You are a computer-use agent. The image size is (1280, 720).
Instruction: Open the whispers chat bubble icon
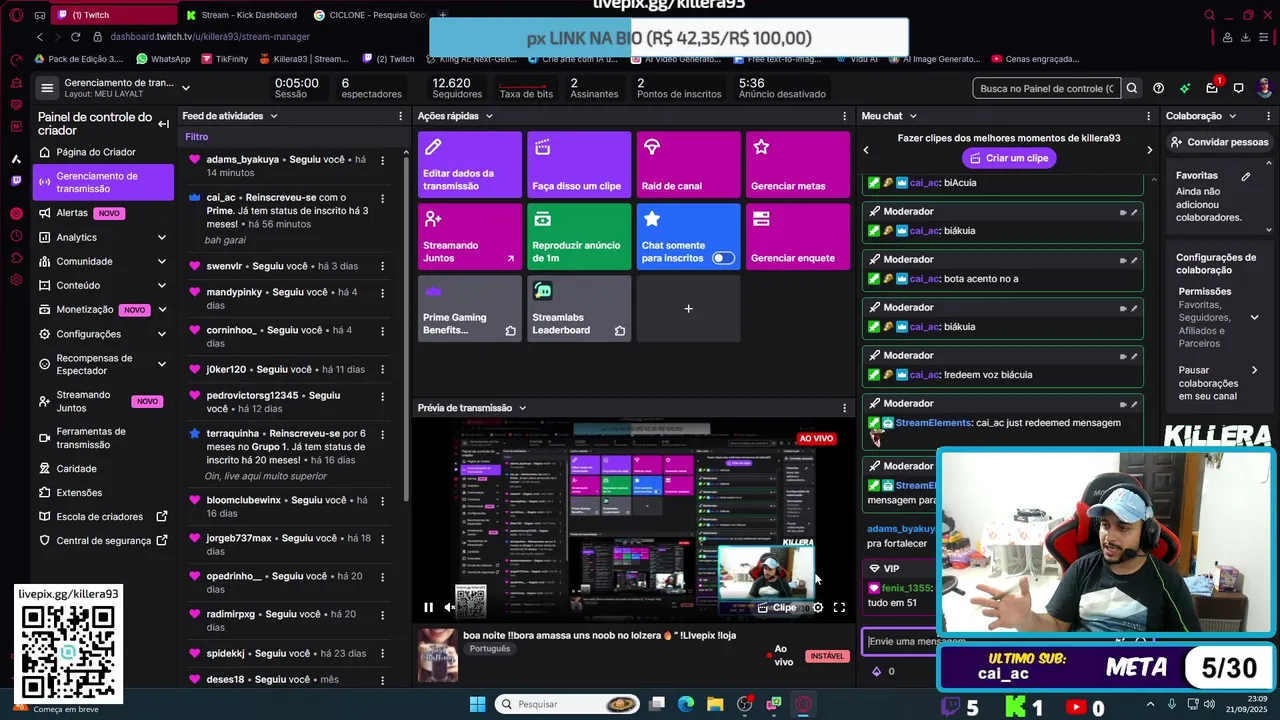click(1238, 88)
